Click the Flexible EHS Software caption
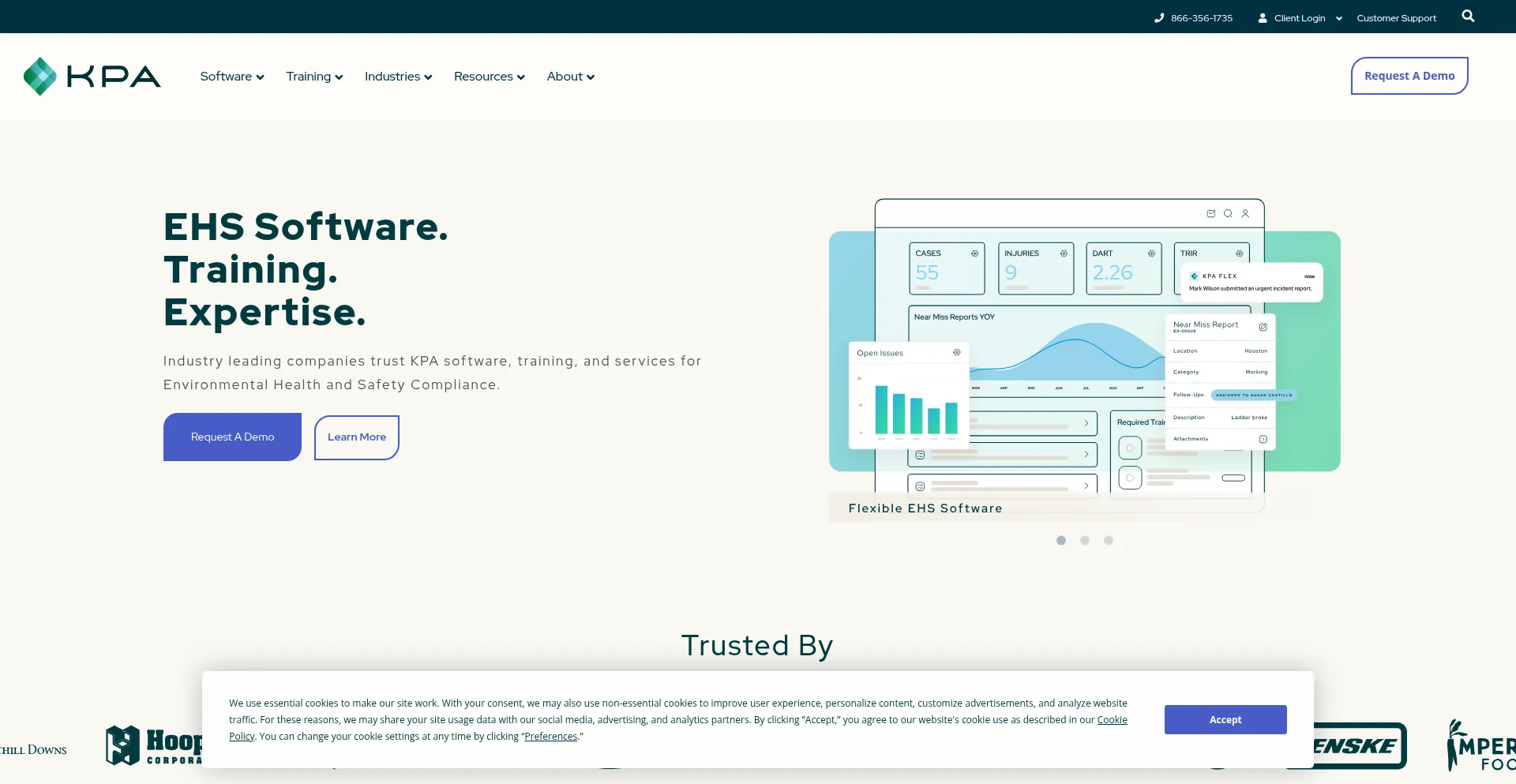Screen dimensions: 1516x784 coord(925,508)
